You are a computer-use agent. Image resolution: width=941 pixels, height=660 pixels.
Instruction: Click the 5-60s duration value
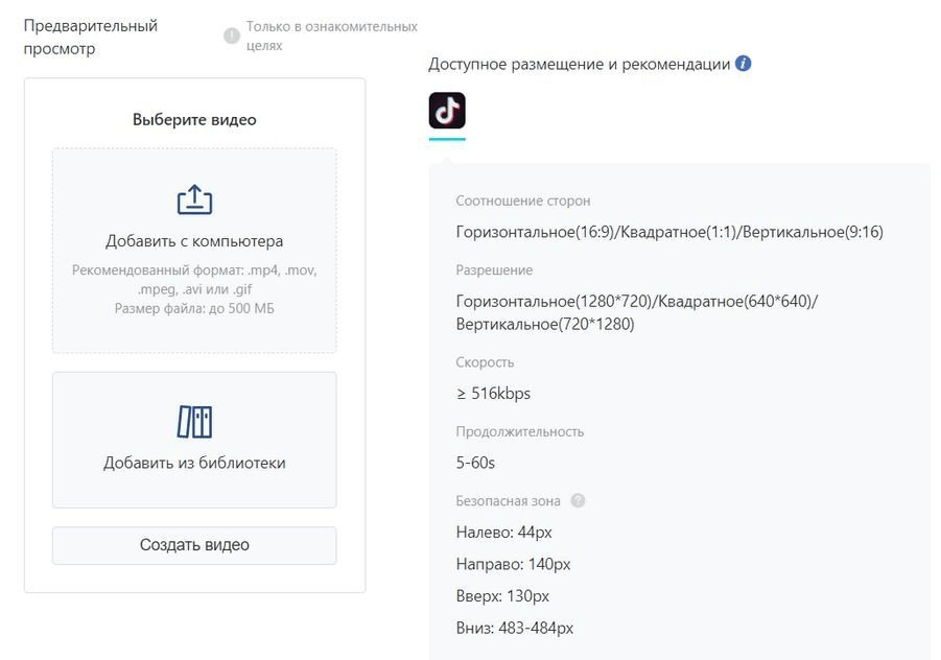pyautogui.click(x=475, y=463)
